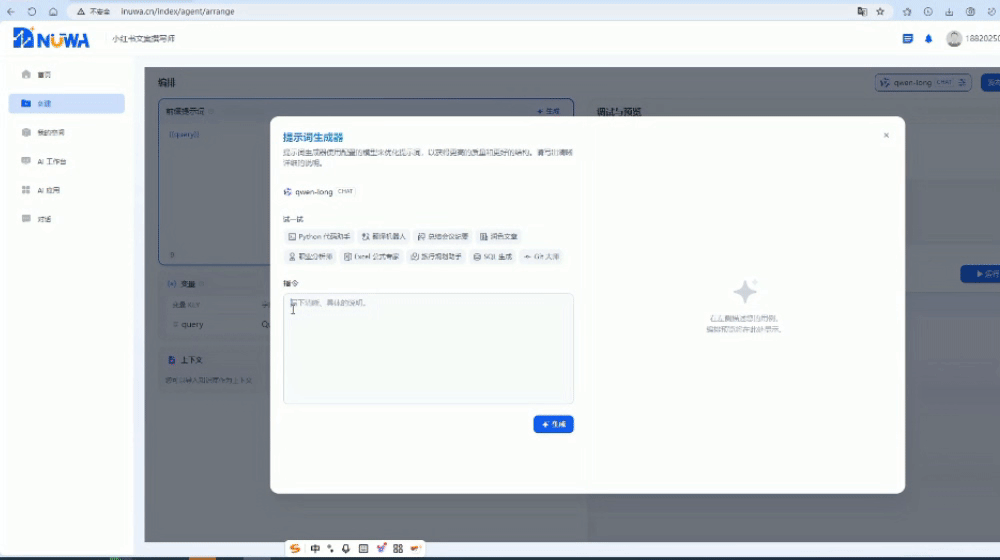Toggle punctuation mode in the IME toolbar
Image resolution: width=1000 pixels, height=560 pixels.
[x=330, y=549]
